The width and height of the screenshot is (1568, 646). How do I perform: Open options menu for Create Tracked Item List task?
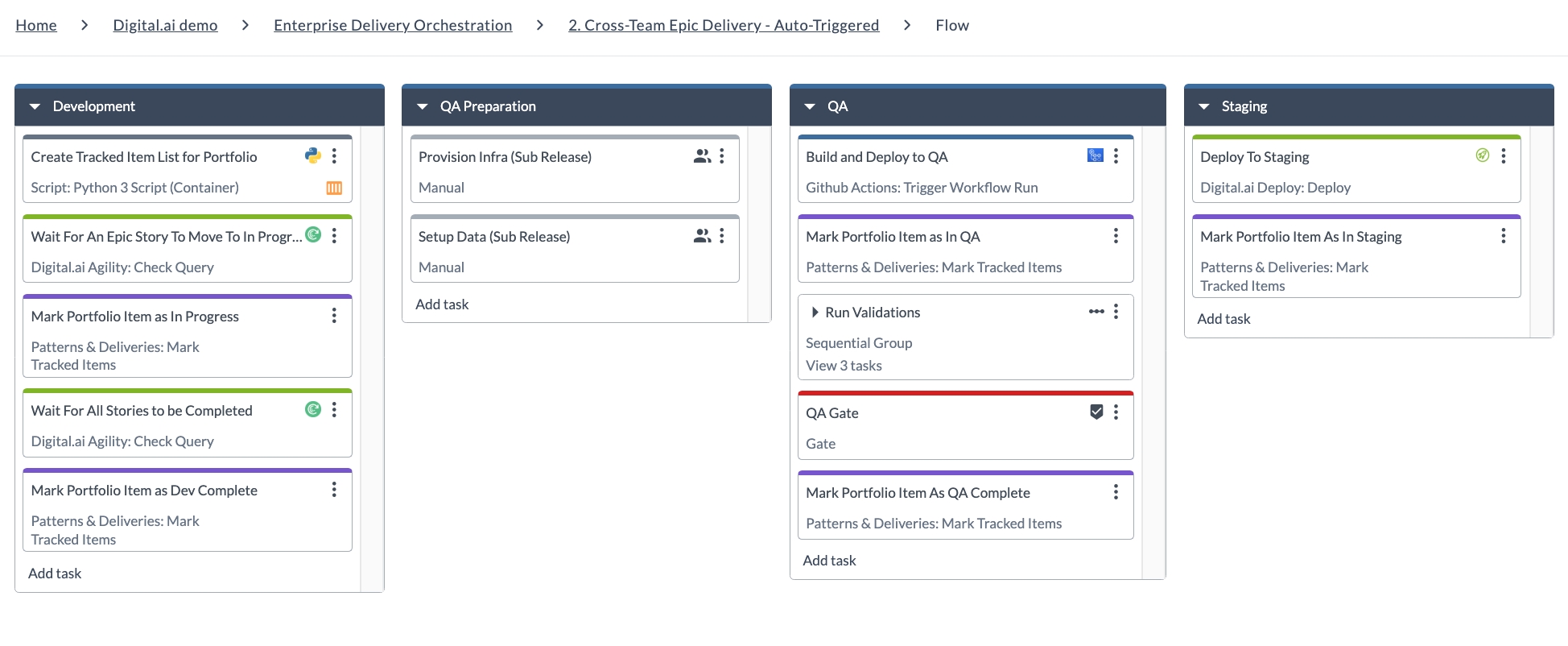pos(334,156)
